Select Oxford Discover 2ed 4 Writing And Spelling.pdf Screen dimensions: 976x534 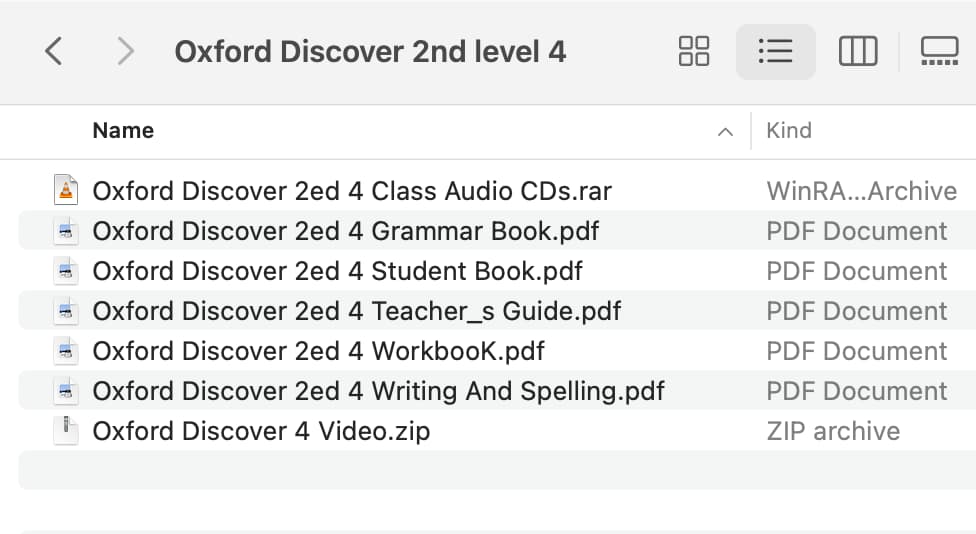tap(378, 391)
